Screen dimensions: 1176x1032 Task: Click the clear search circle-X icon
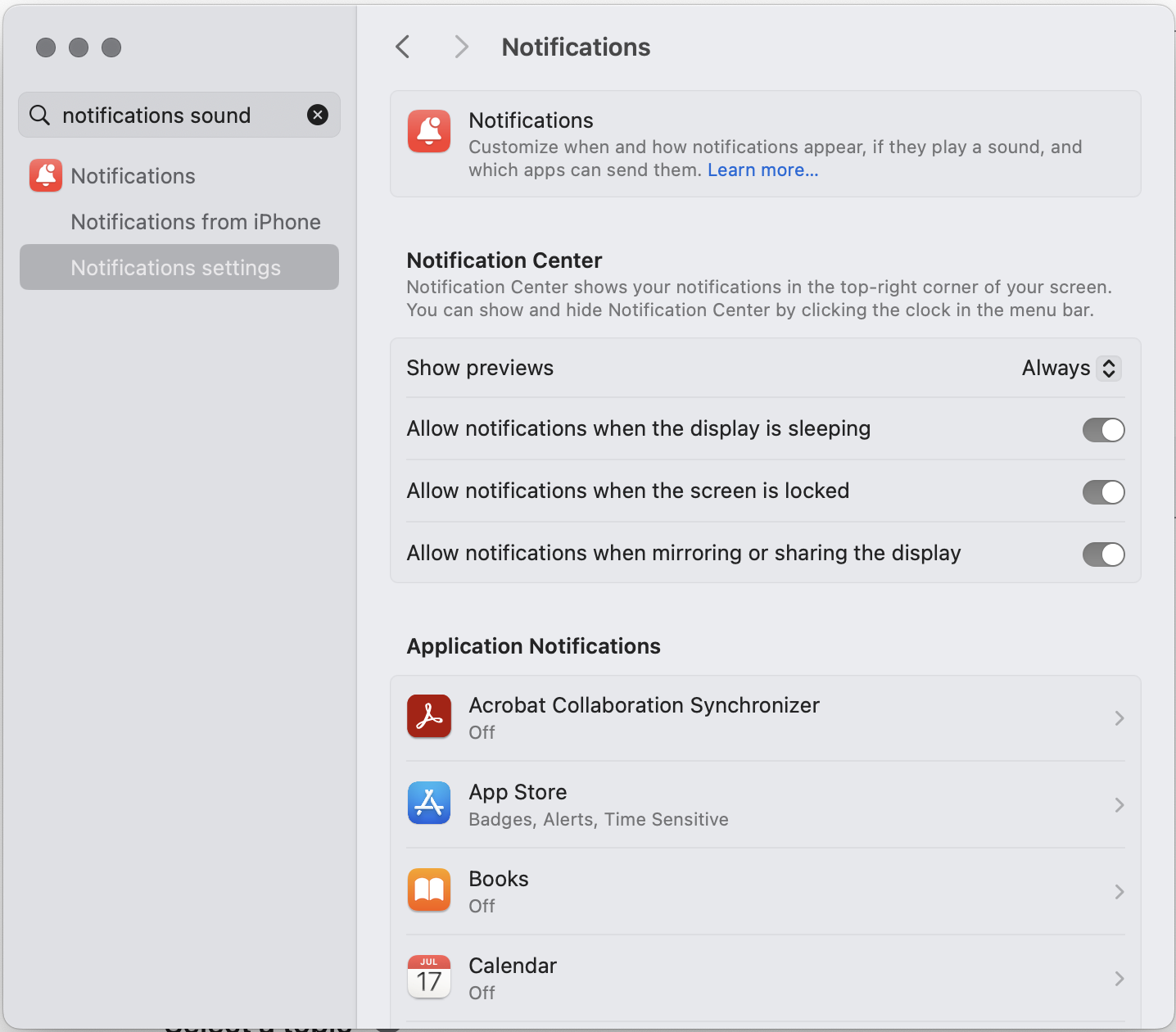point(318,115)
